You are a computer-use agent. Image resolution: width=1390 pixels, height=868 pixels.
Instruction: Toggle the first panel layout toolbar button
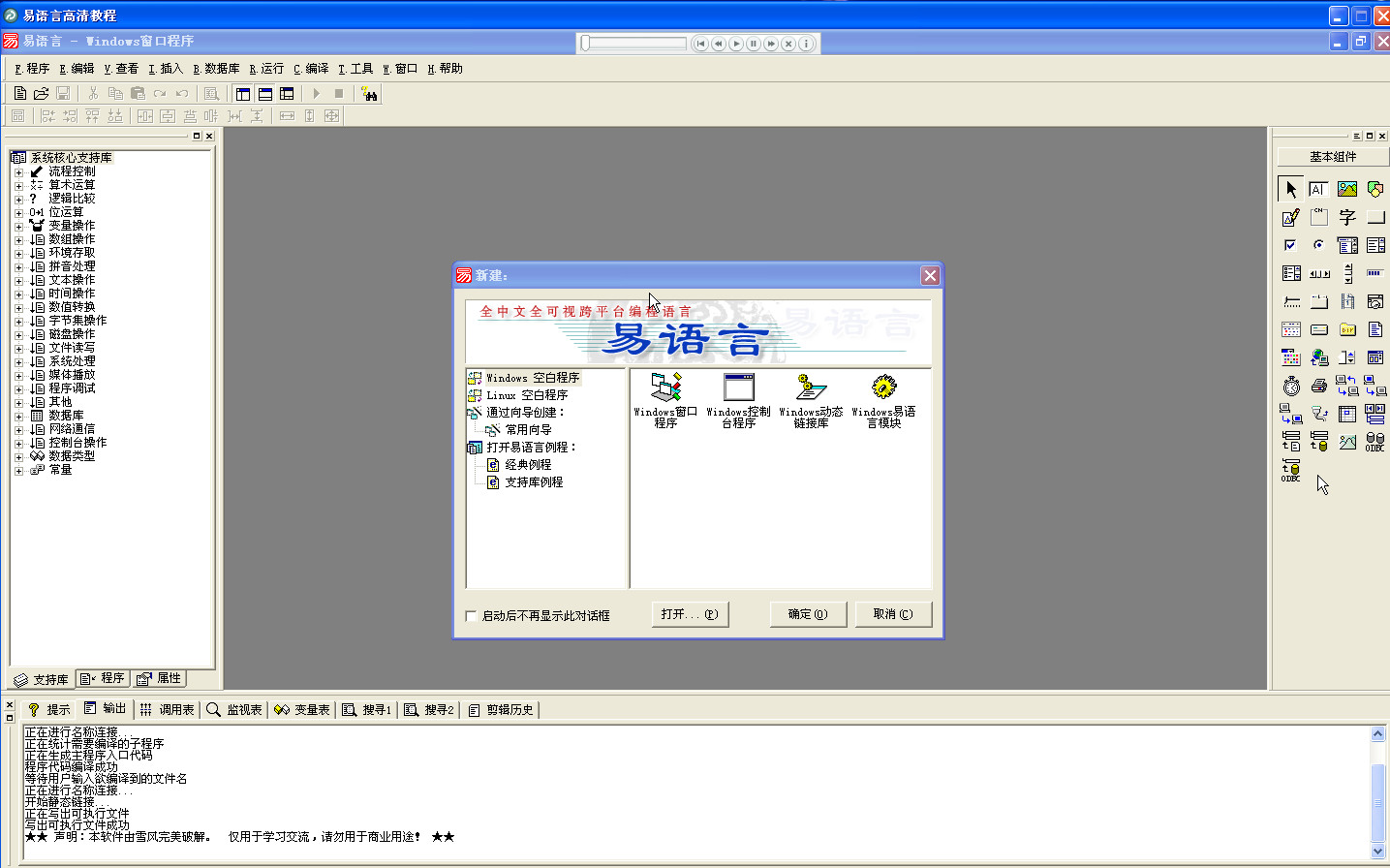click(242, 94)
